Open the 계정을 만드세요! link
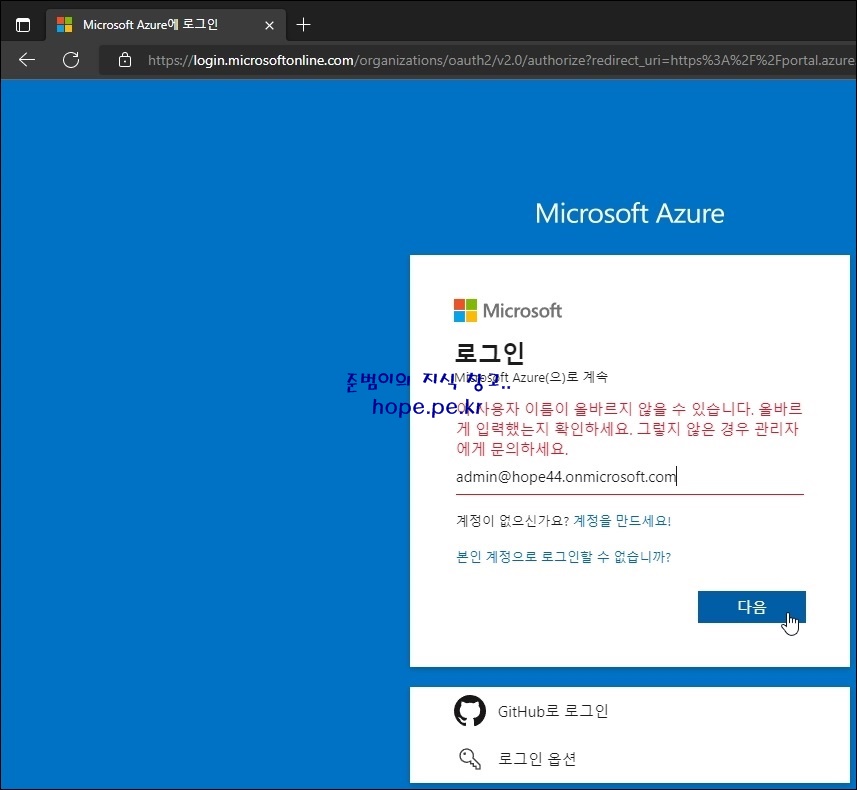 coord(622,521)
